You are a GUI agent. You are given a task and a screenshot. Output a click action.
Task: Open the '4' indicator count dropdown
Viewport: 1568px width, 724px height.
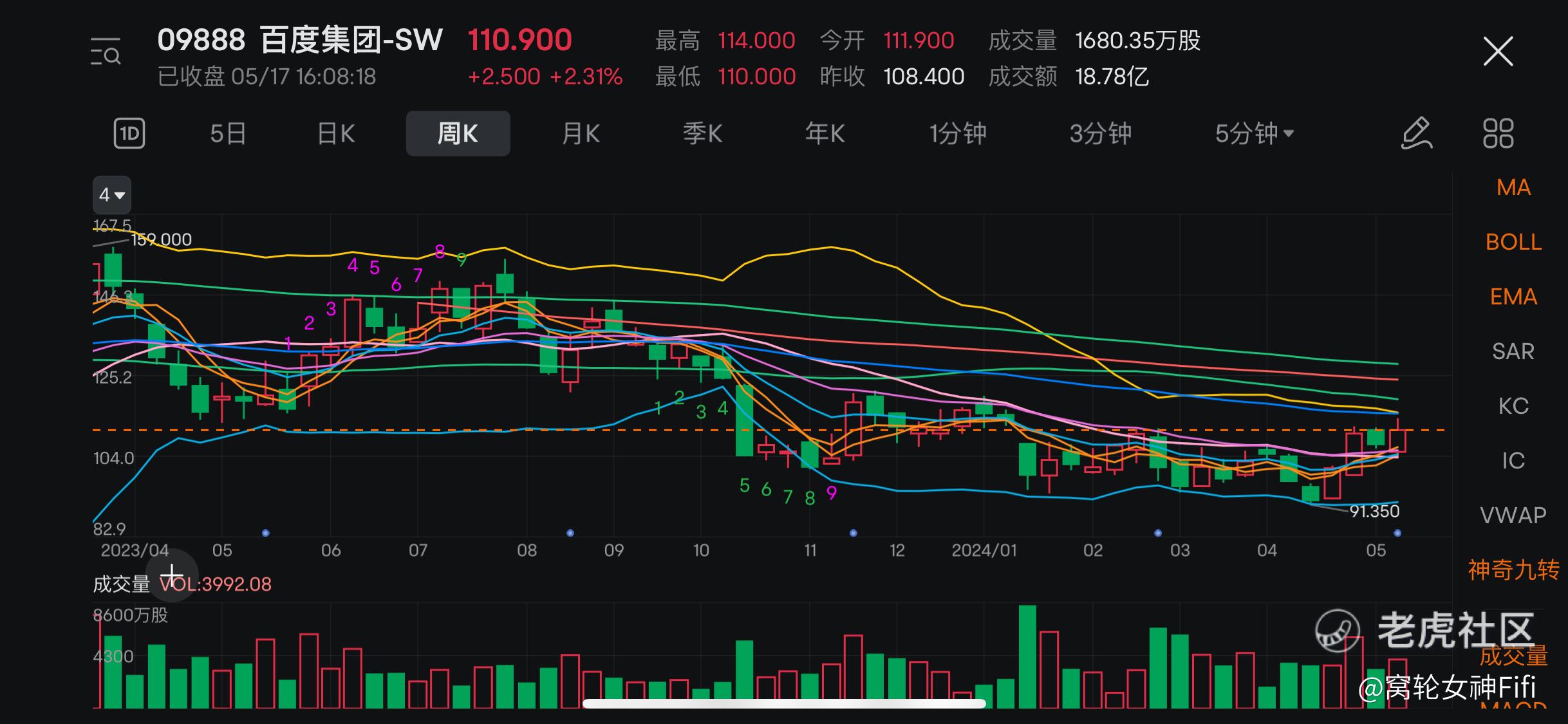(112, 194)
